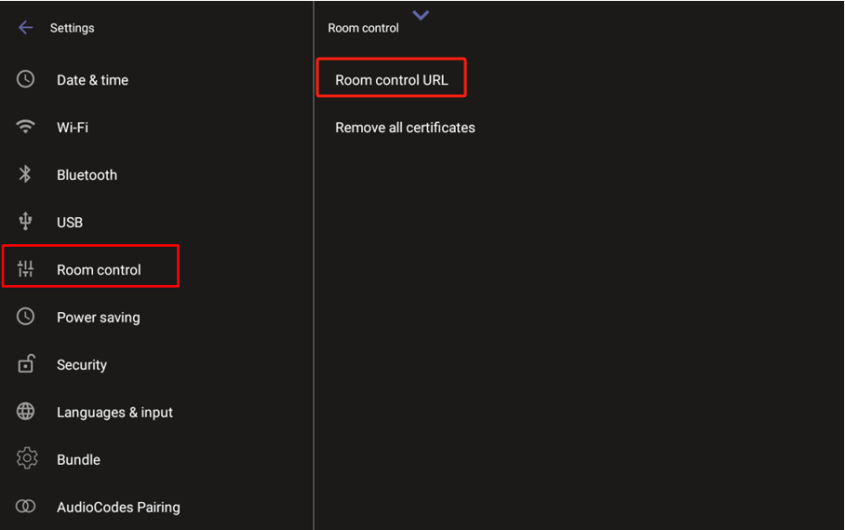The height and width of the screenshot is (530, 845).
Task: Click the Room control panel header text
Action: point(363,28)
